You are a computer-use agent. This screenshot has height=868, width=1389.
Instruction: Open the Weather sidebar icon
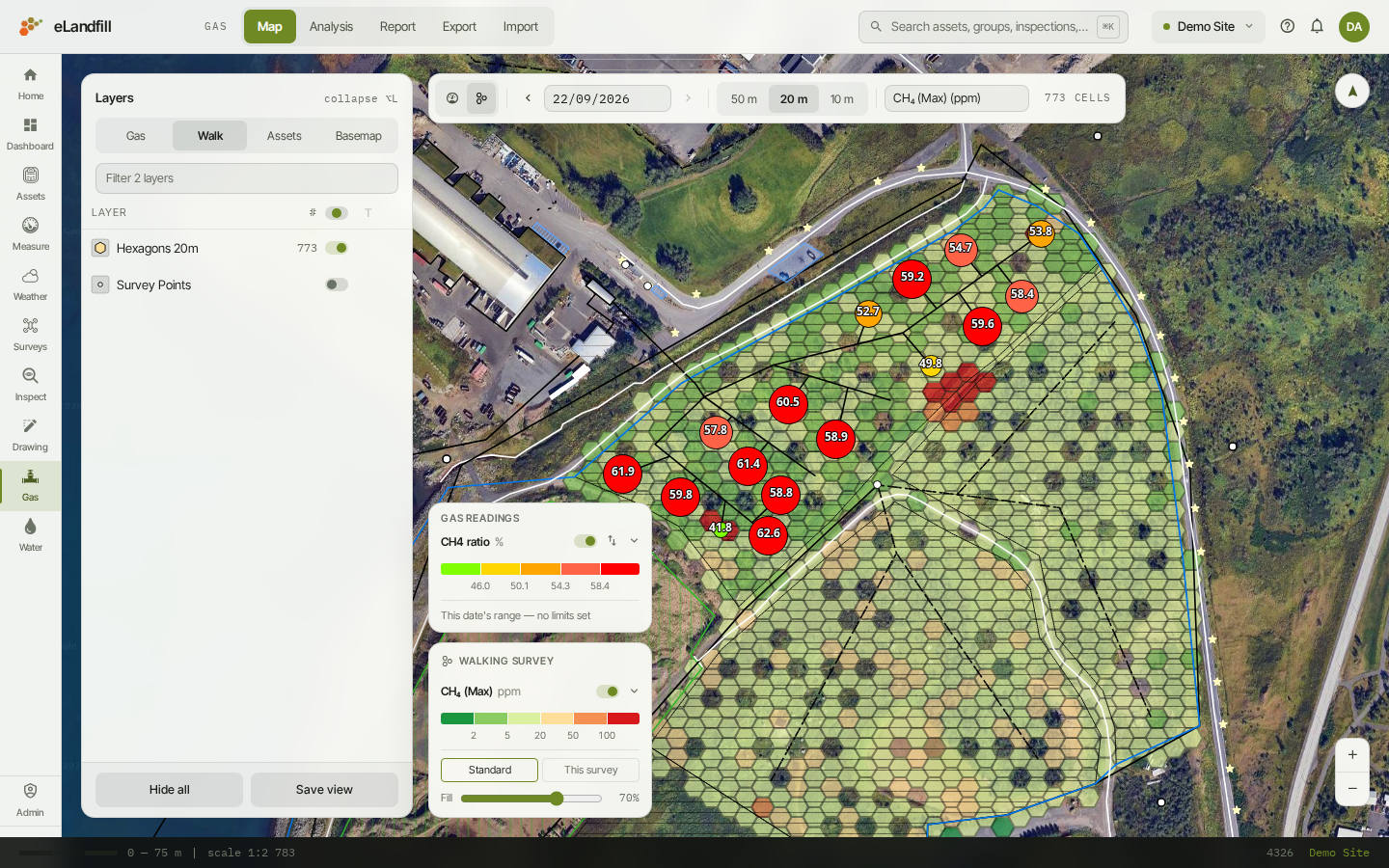tap(30, 285)
